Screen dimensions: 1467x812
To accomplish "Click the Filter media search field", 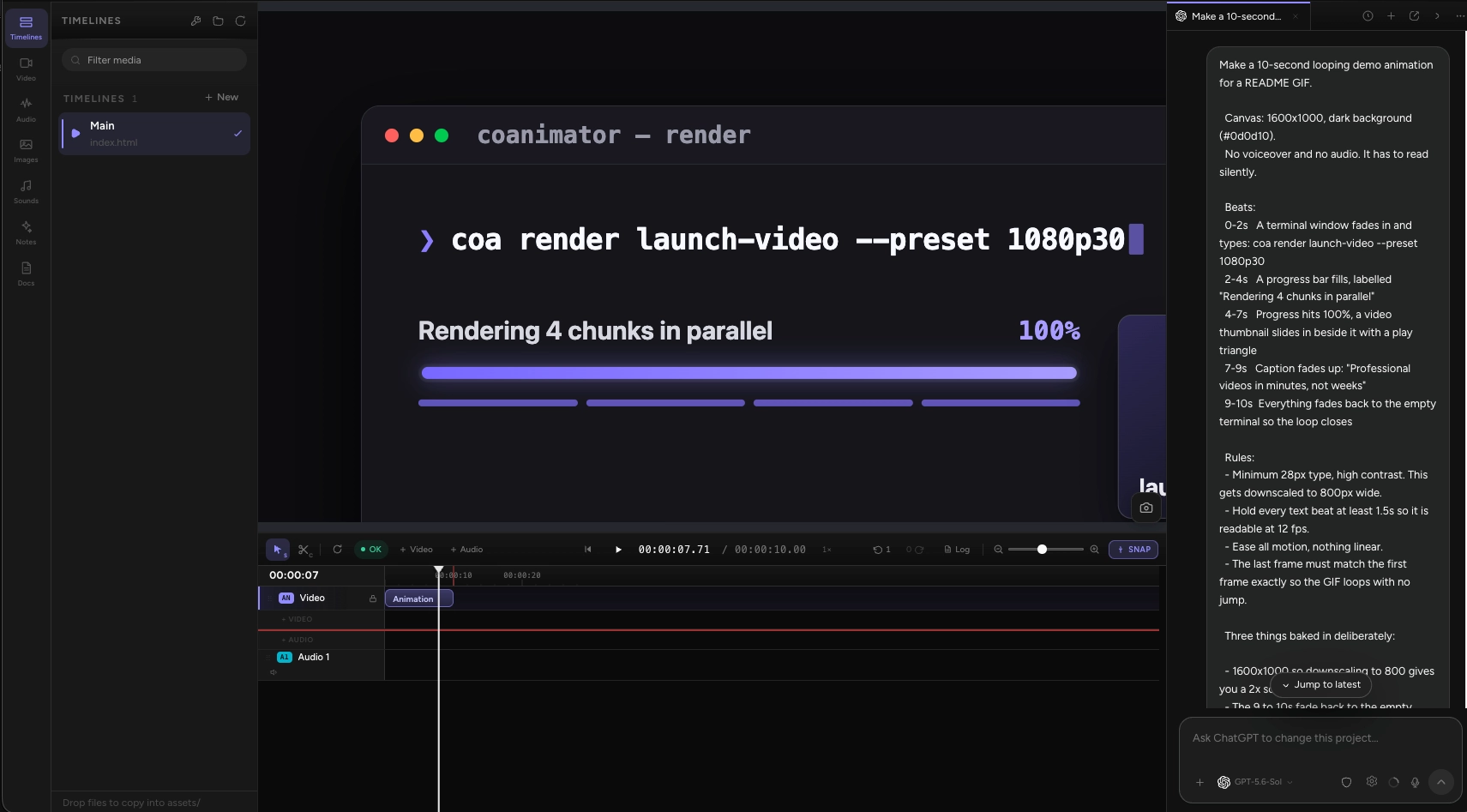I will (x=154, y=60).
